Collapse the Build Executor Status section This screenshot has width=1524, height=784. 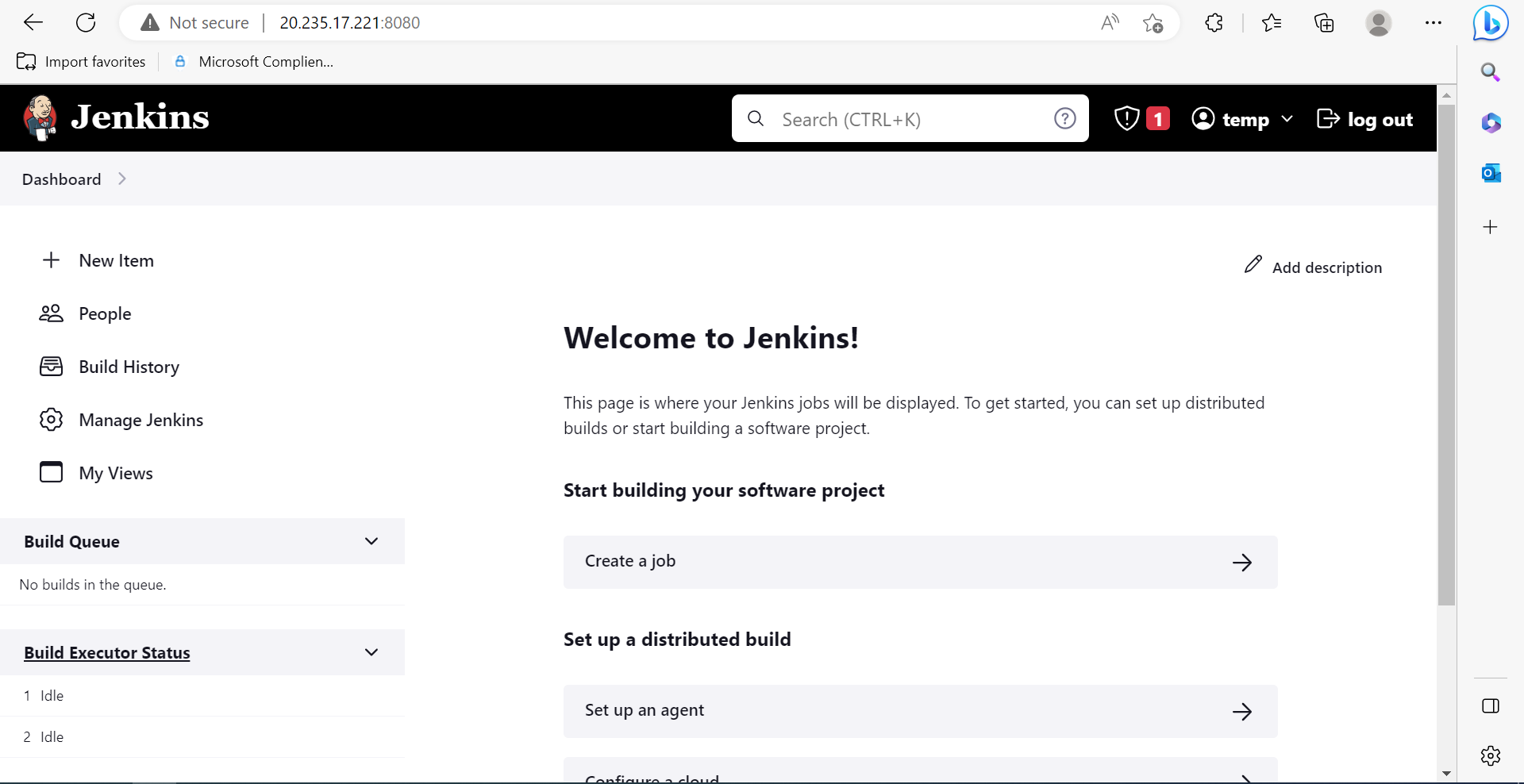[x=371, y=651]
